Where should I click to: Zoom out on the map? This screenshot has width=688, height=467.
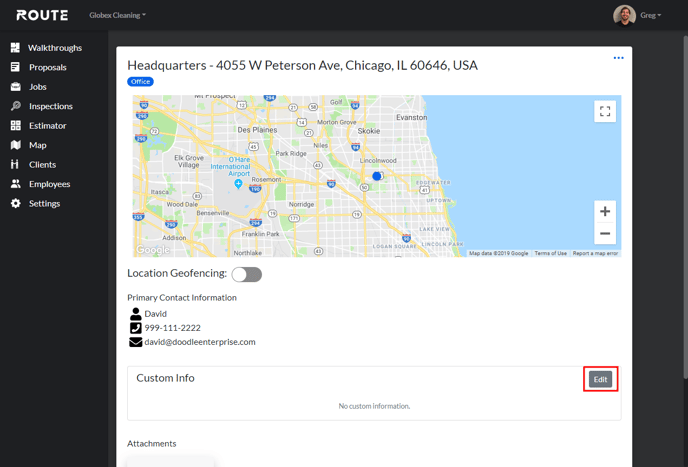(605, 234)
